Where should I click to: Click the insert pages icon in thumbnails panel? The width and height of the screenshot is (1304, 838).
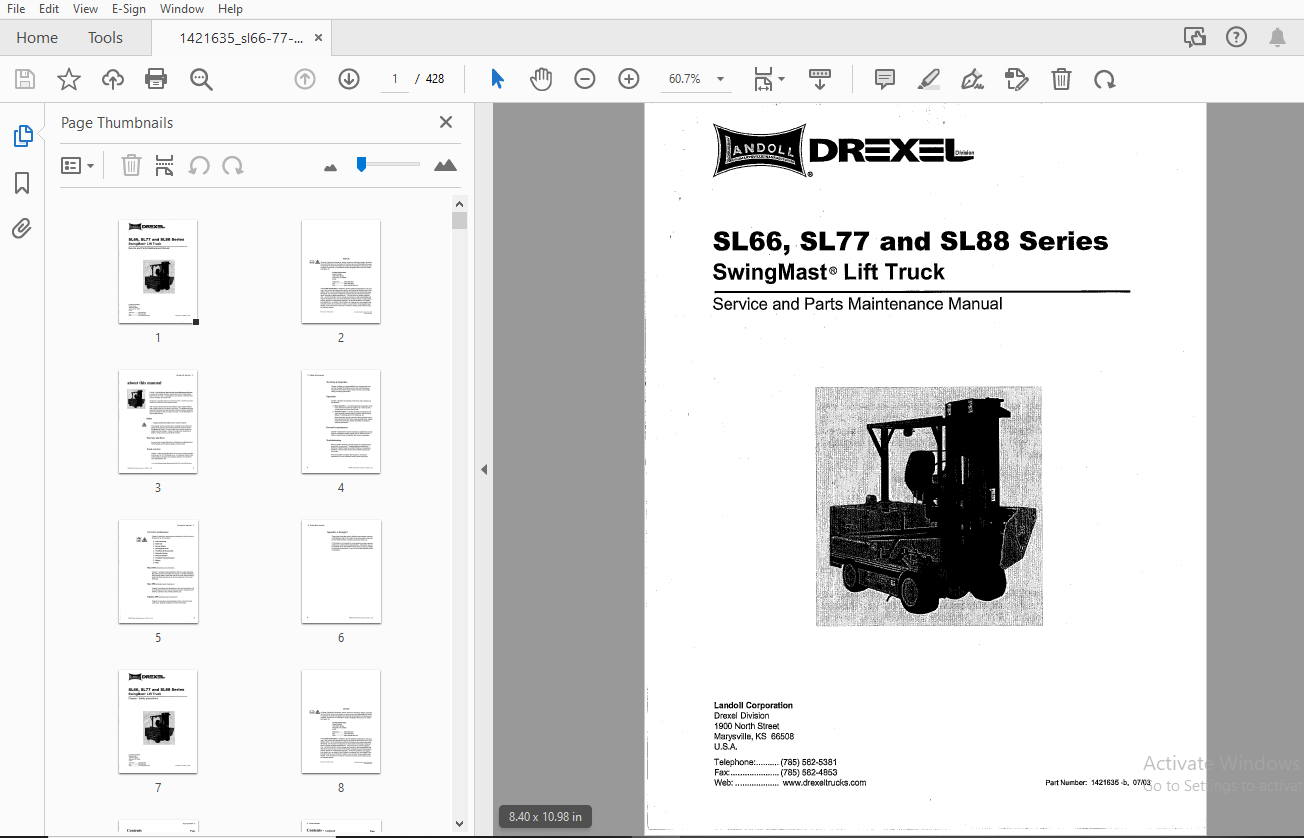click(x=165, y=165)
